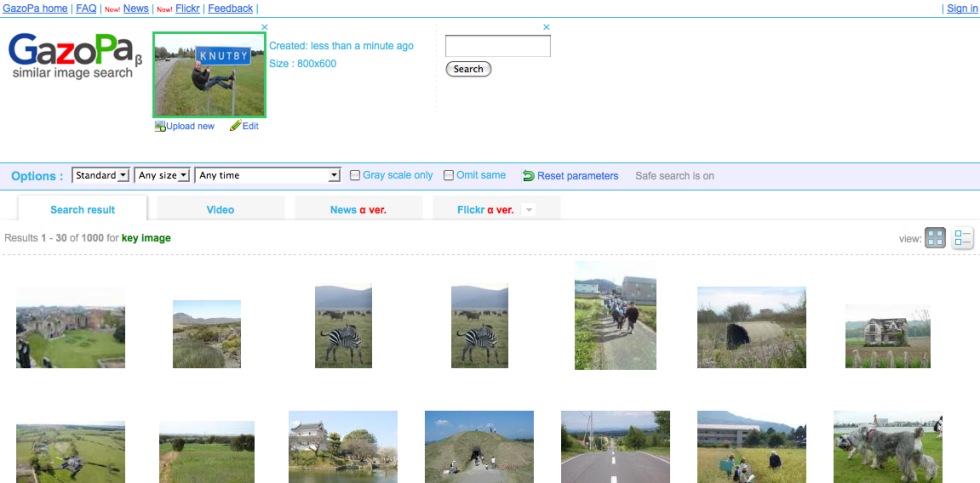980x483 pixels.
Task: Enable Gray scale only checkbox
Action: point(355,176)
